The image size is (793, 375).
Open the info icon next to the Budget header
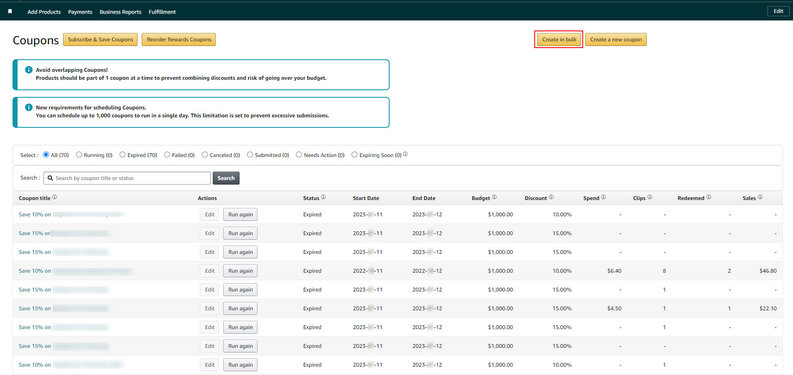(494, 198)
